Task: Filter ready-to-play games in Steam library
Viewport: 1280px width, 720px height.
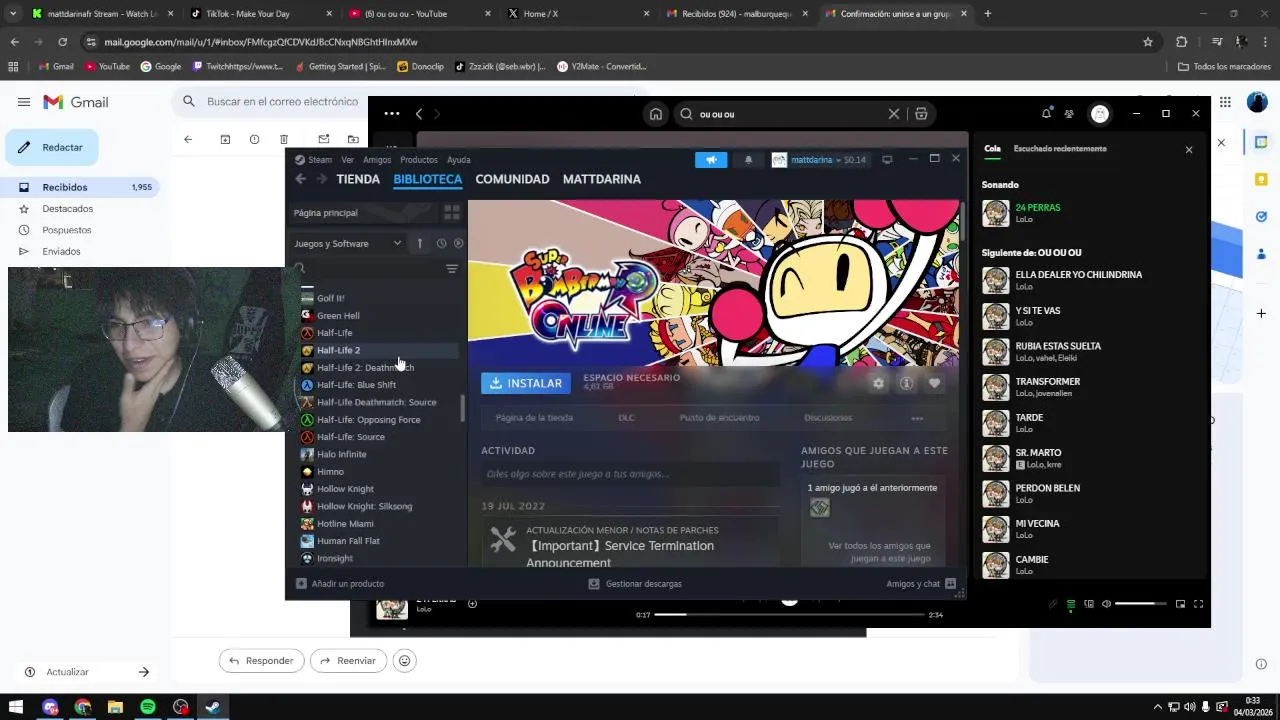Action: [459, 243]
